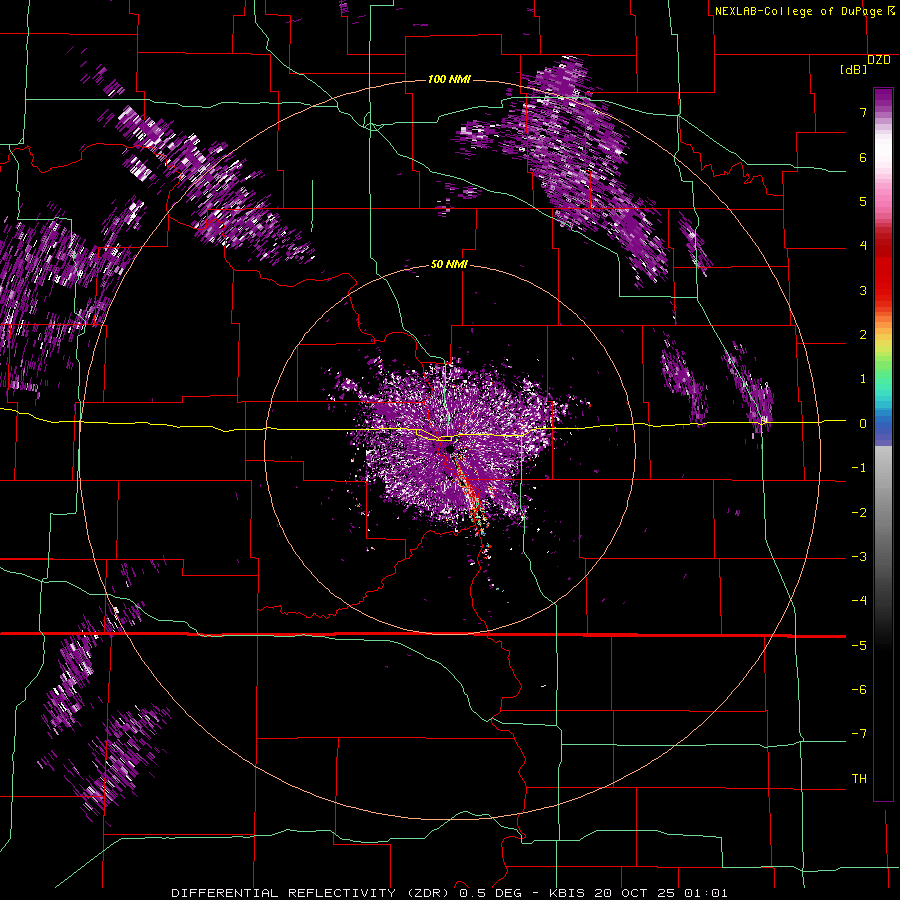900x900 pixels.
Task: Select the 0 dB scale tick label
Action: coord(863,424)
